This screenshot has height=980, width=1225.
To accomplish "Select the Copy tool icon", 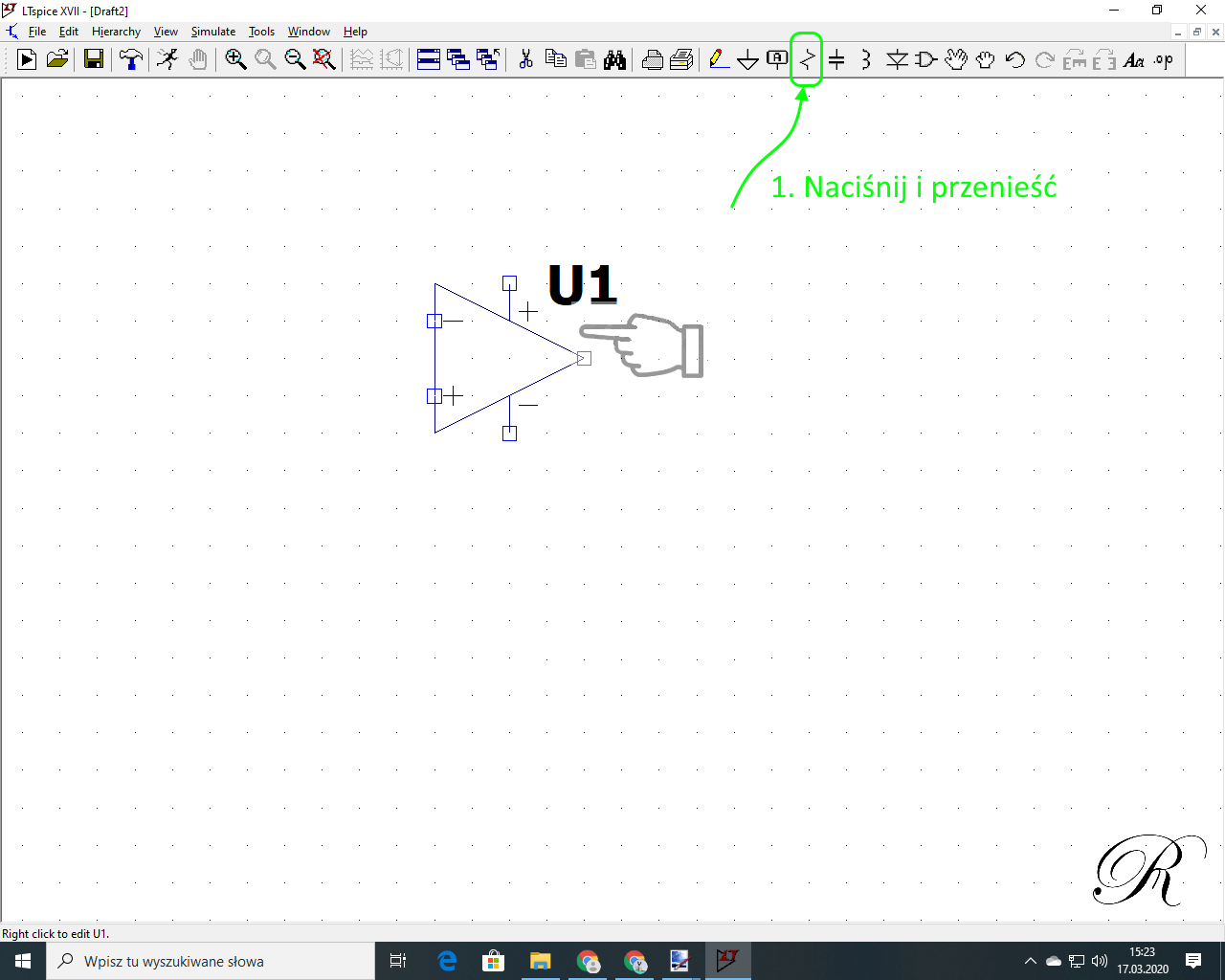I will click(x=555, y=60).
